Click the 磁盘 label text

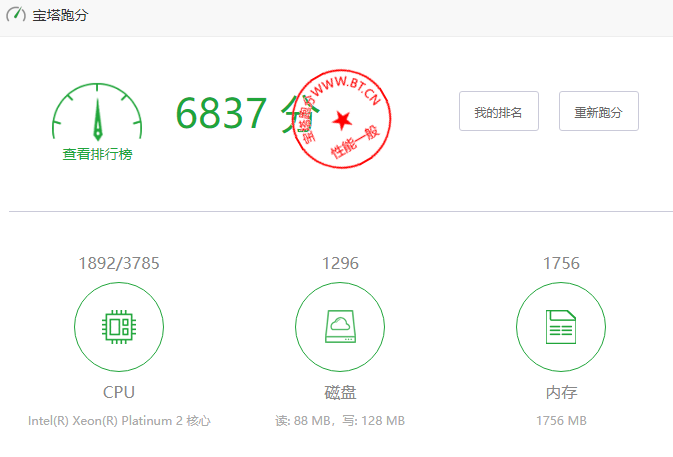point(340,392)
